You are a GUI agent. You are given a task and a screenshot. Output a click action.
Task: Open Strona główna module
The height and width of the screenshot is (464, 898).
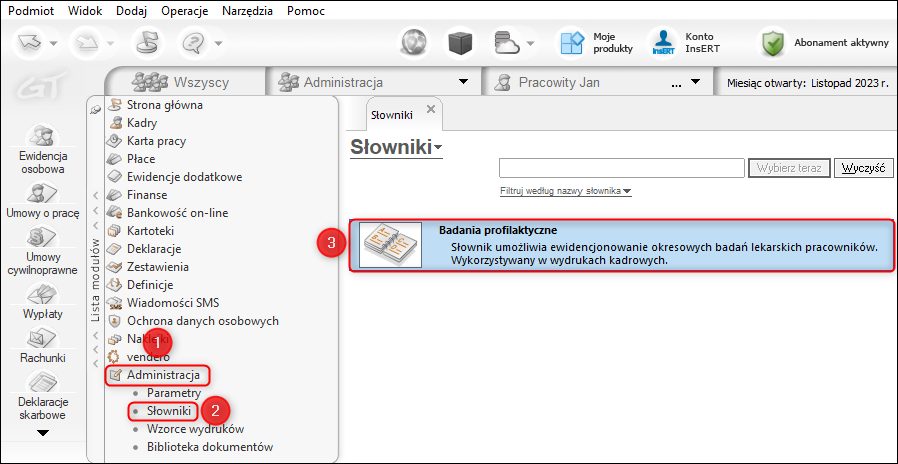(165, 105)
